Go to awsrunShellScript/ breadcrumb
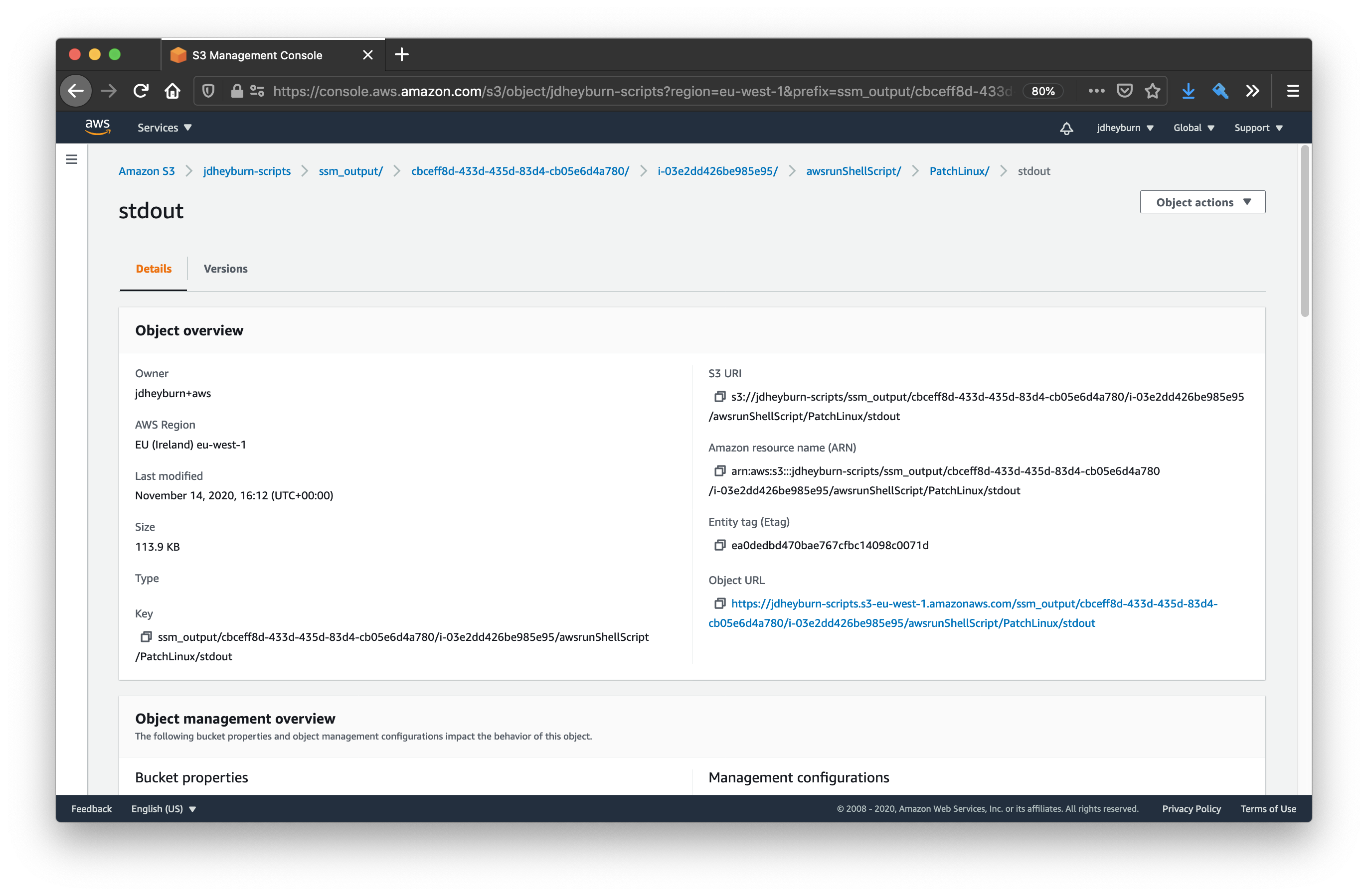The height and width of the screenshot is (896, 1368). point(853,171)
